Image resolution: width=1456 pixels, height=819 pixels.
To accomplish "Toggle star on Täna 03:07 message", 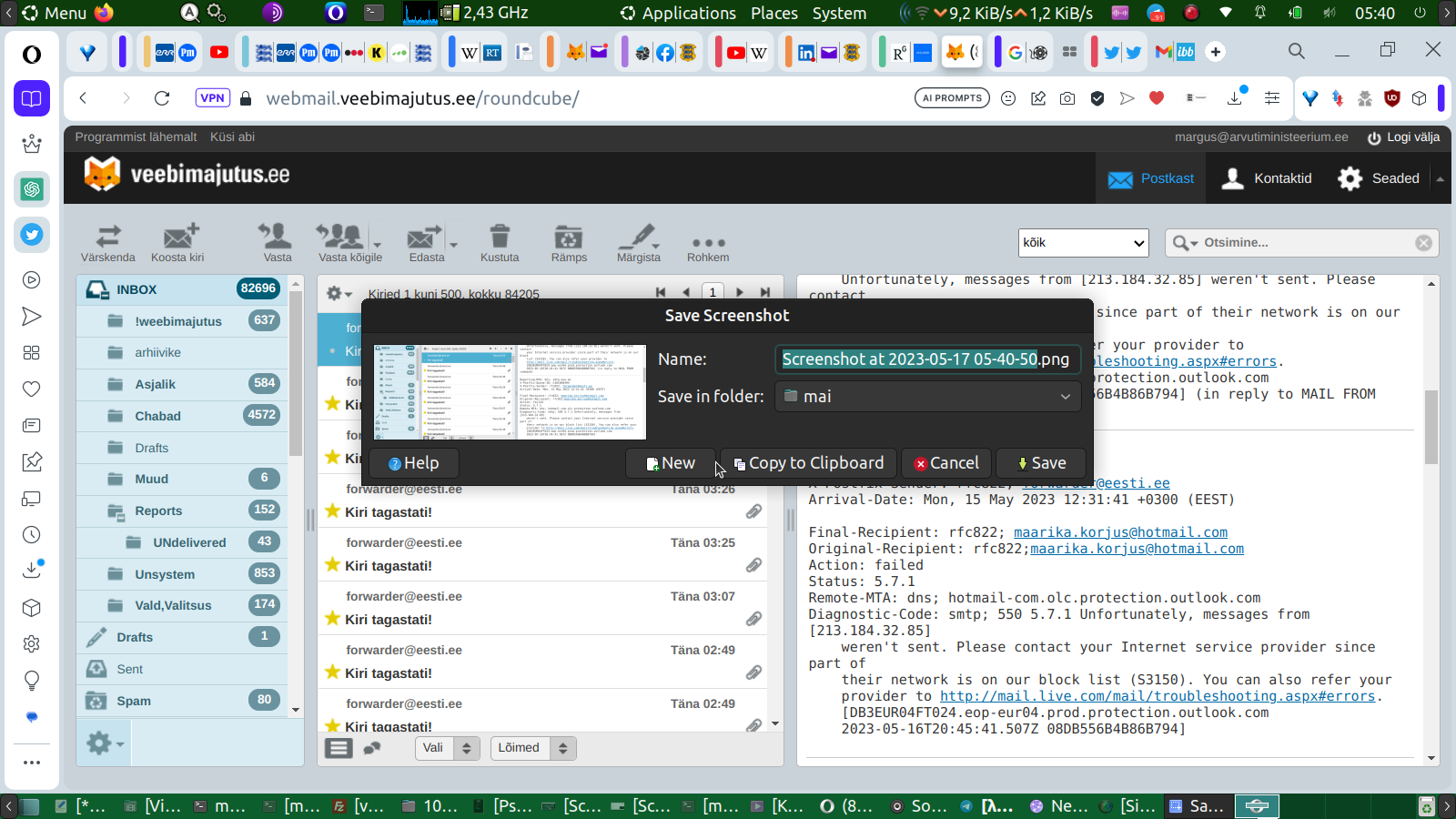I will click(x=332, y=619).
